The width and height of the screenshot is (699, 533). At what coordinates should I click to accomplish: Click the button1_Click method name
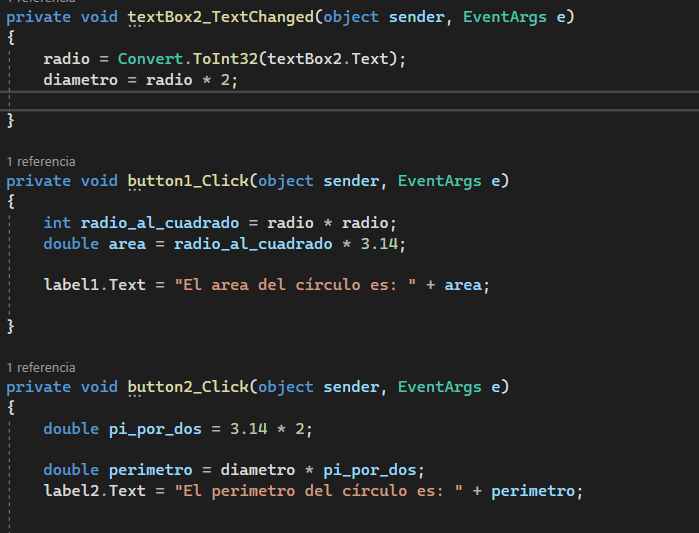coord(186,181)
